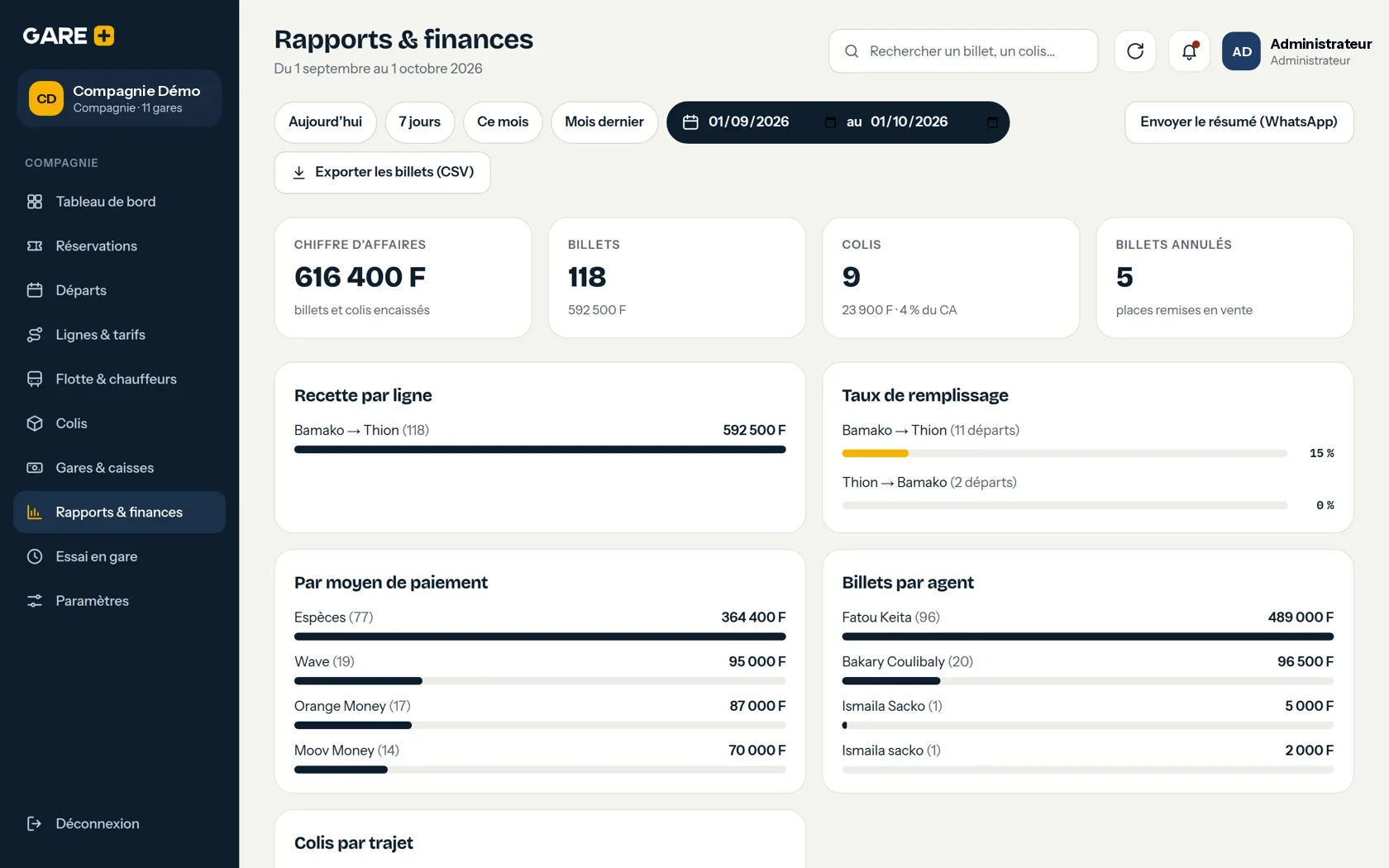The image size is (1389, 868).
Task: Click the Déconnexion logout icon
Action: pyautogui.click(x=35, y=823)
